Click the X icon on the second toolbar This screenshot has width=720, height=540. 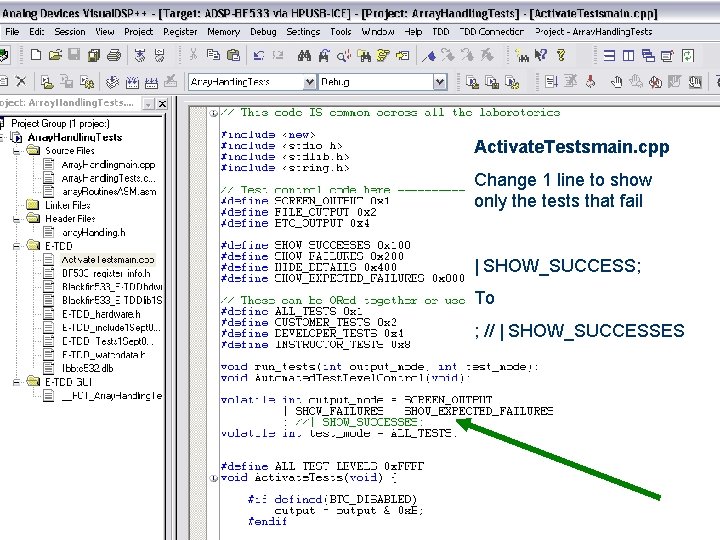(x=21, y=82)
